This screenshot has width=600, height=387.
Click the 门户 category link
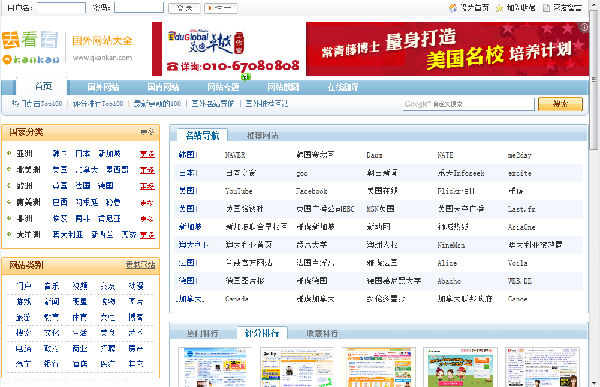[x=24, y=286]
